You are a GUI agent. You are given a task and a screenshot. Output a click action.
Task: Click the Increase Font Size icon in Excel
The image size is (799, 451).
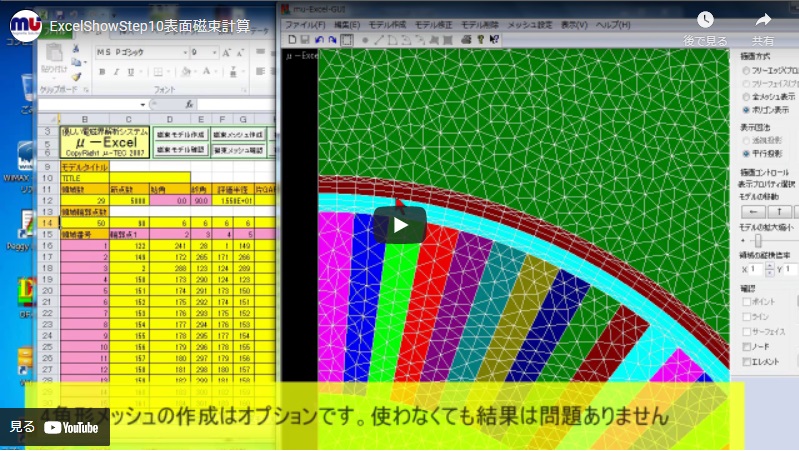[226, 52]
